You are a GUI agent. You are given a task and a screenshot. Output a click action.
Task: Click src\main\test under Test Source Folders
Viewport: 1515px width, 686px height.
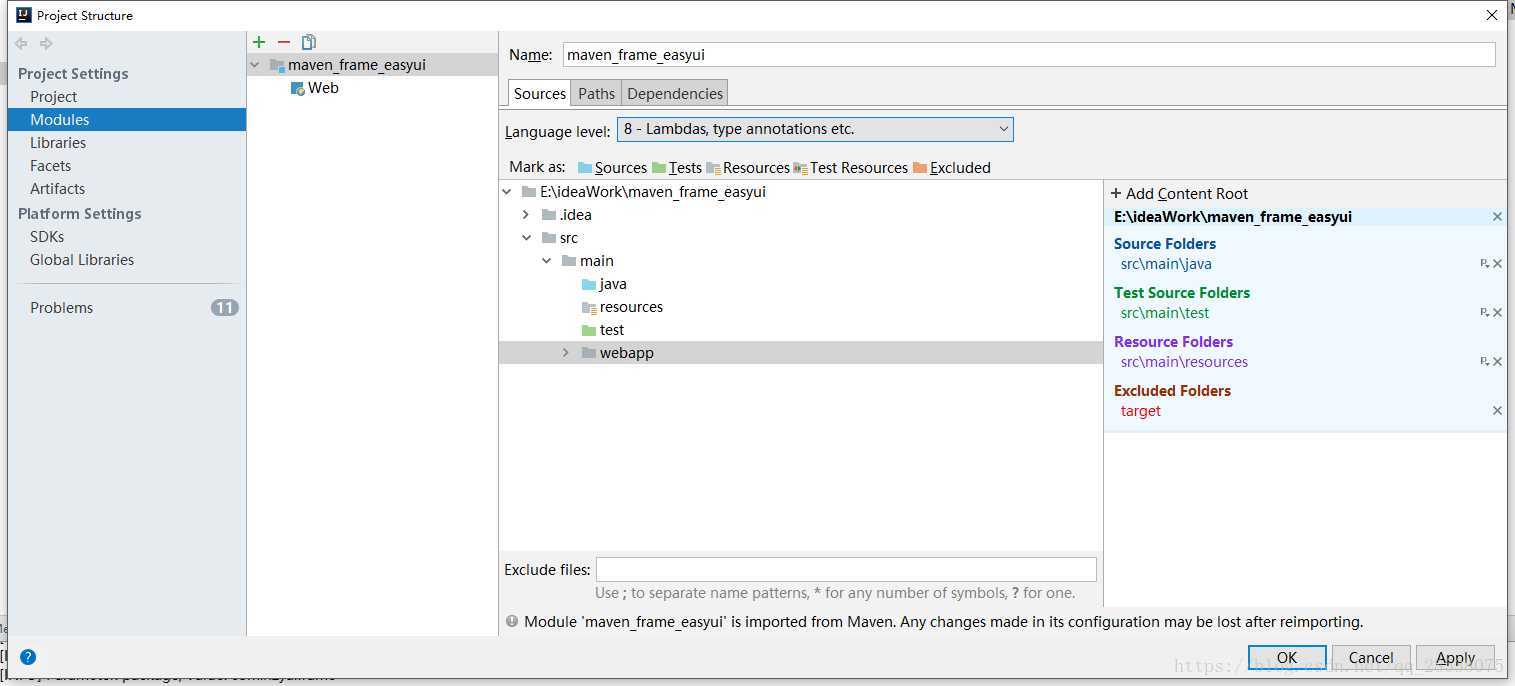[x=1165, y=313]
